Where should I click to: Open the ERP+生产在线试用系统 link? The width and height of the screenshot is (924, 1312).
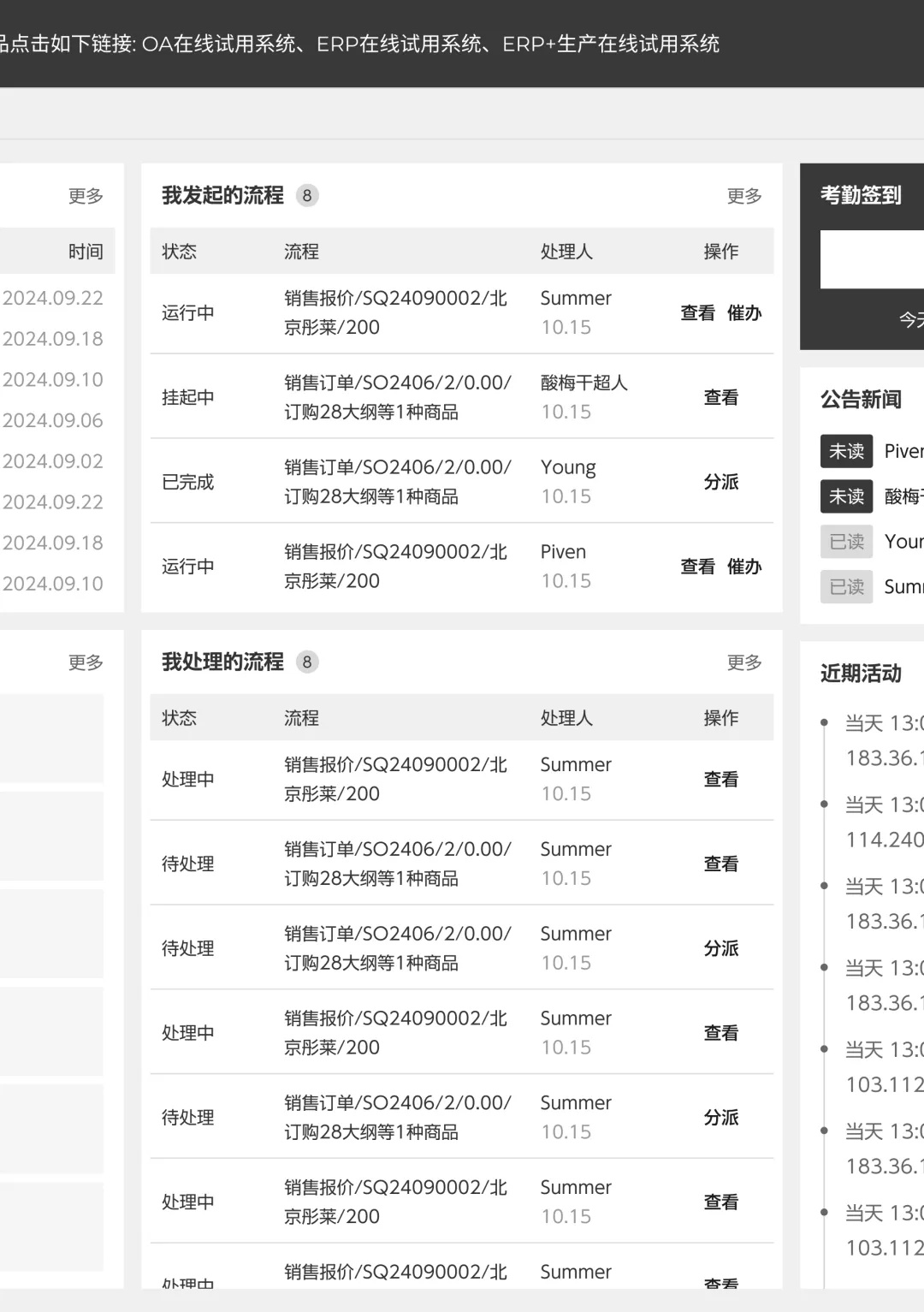point(611,44)
